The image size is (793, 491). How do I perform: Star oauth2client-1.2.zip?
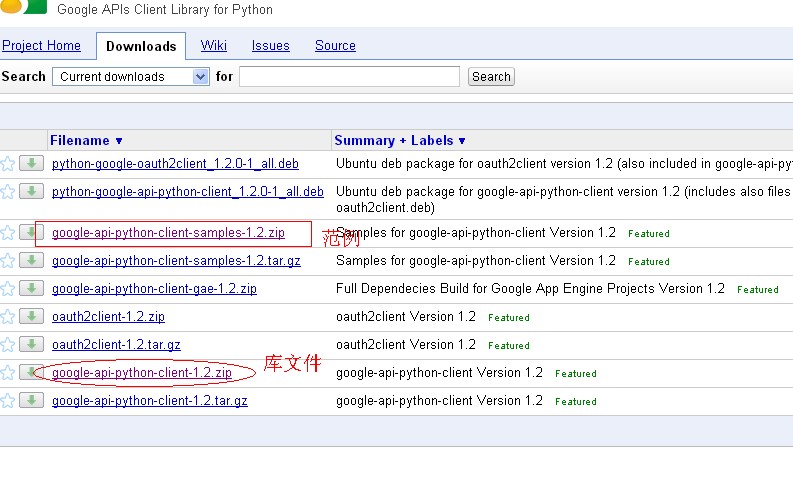[x=7, y=317]
